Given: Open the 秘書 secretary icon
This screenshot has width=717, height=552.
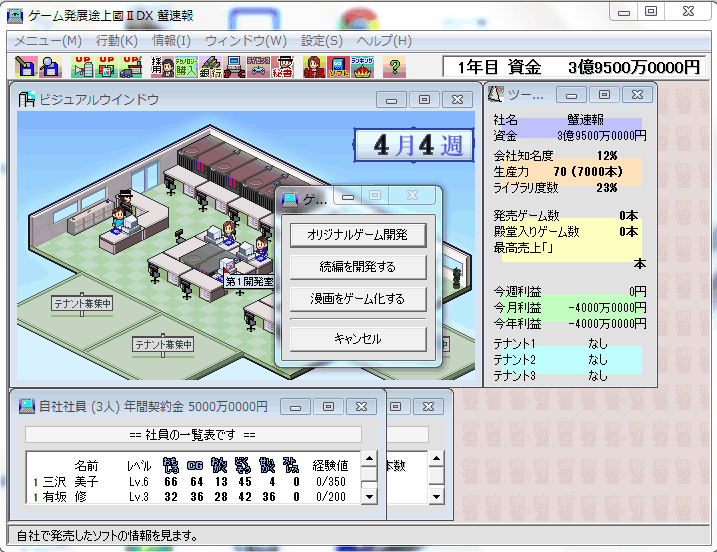Looking at the screenshot, I should click(x=283, y=67).
